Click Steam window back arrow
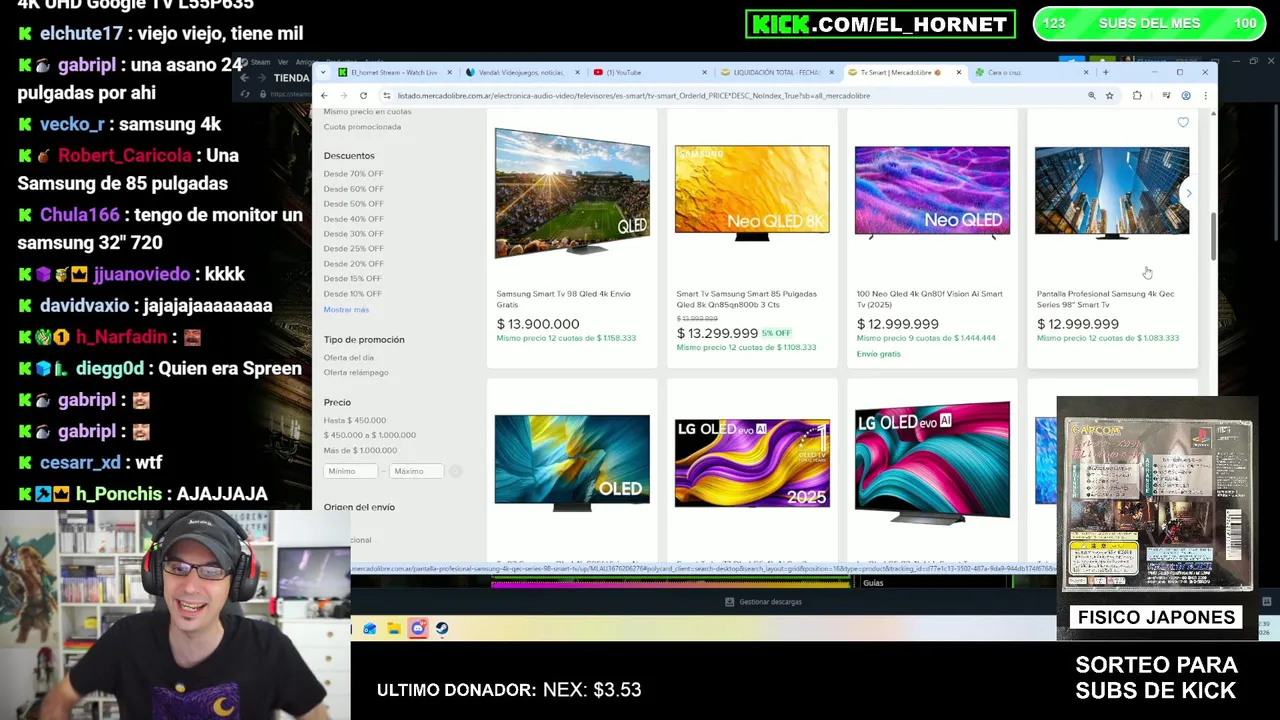The width and height of the screenshot is (1280, 720). coord(244,78)
